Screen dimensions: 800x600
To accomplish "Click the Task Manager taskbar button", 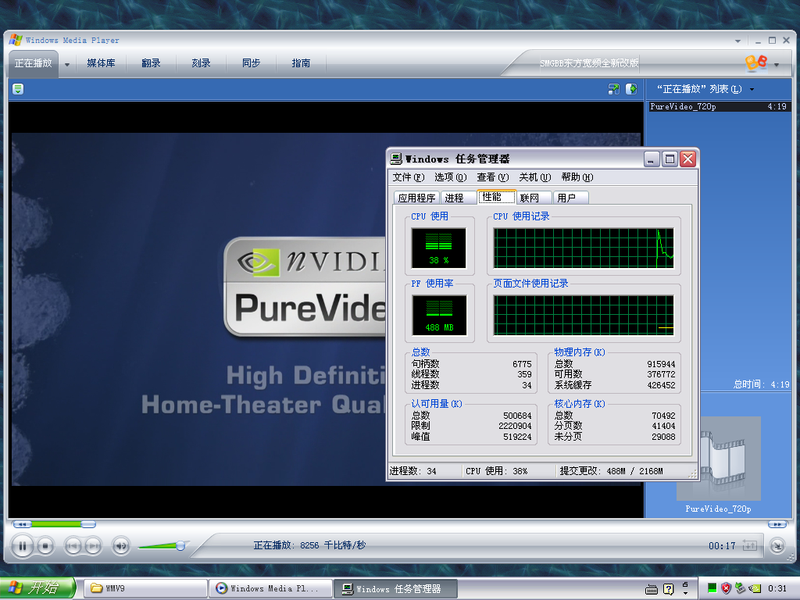I will 395,588.
